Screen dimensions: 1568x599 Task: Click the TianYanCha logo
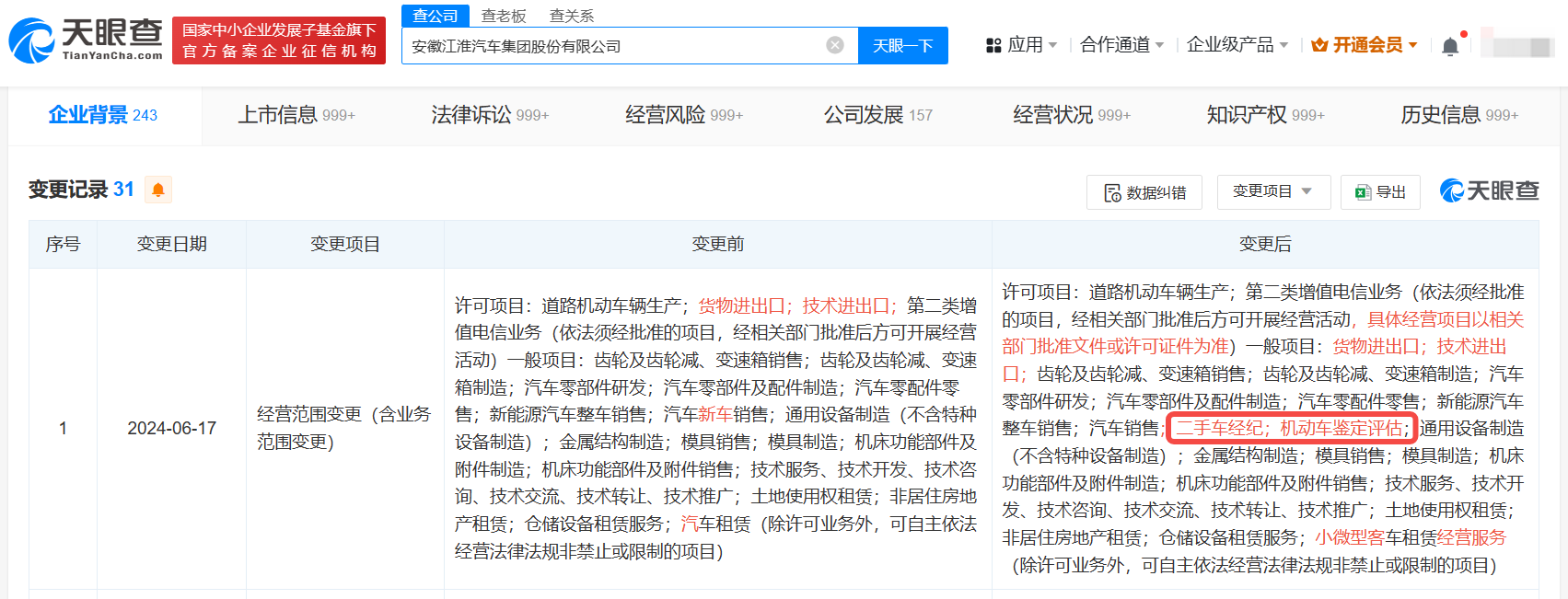click(86, 40)
